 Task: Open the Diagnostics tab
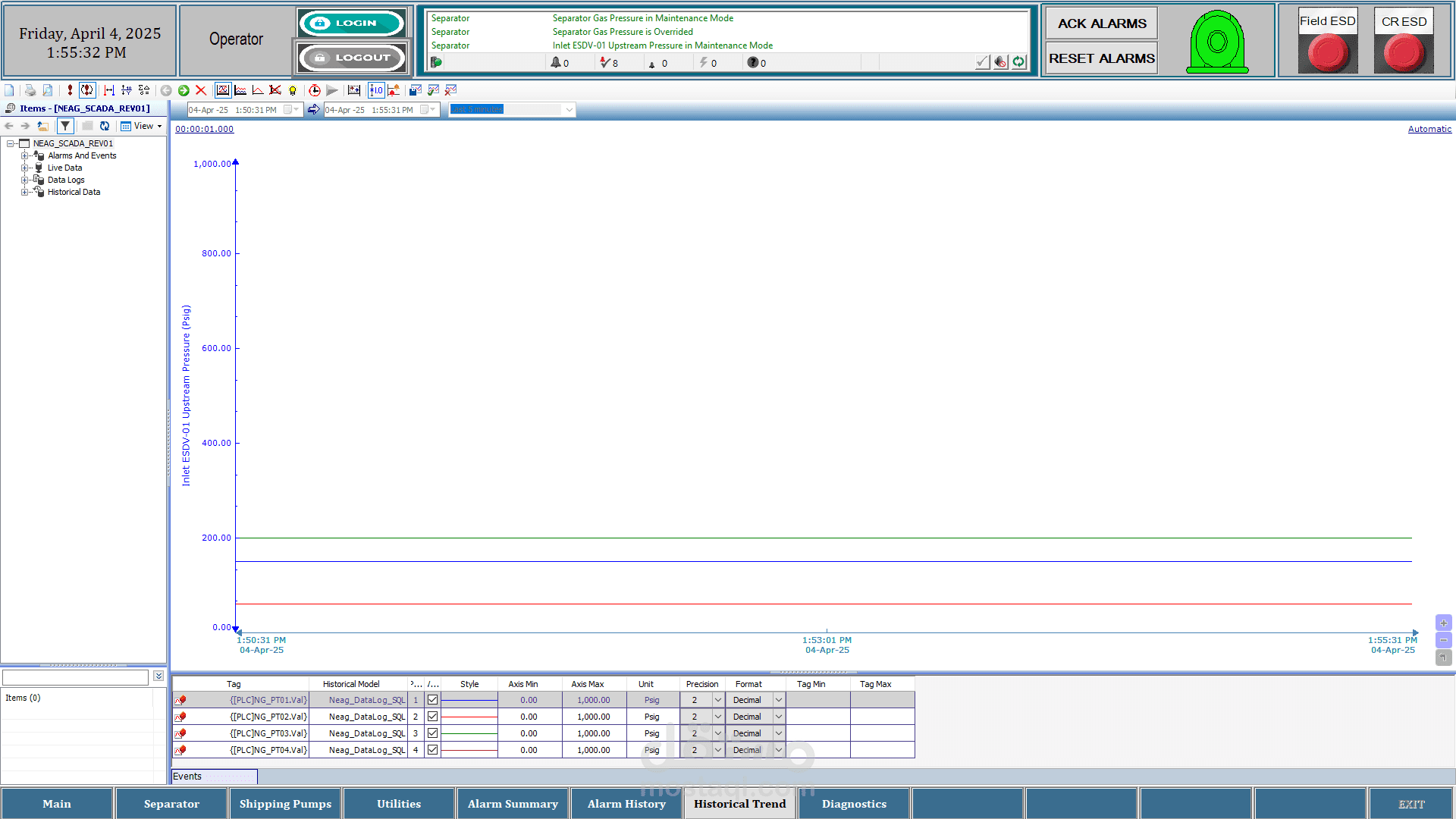click(x=854, y=804)
